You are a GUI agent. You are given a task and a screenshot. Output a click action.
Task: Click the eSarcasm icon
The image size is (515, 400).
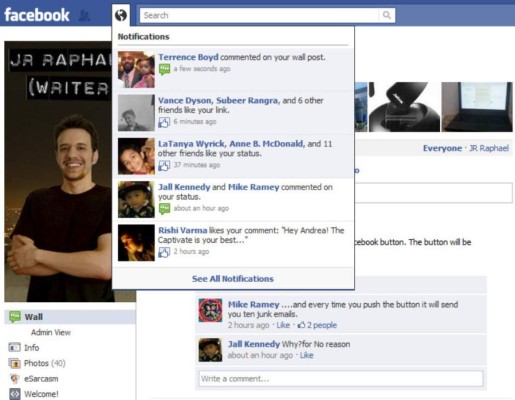click(14, 379)
